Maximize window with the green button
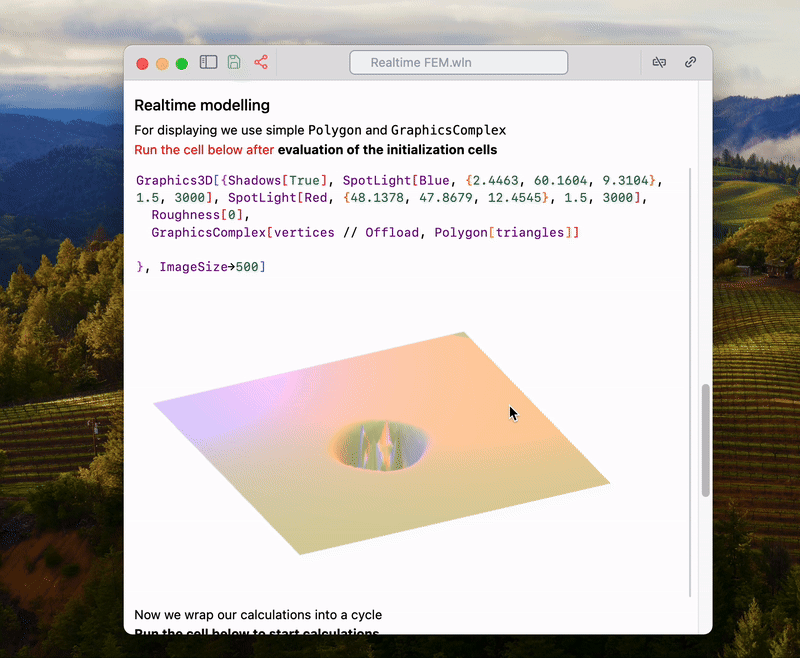800x658 pixels. pos(182,64)
